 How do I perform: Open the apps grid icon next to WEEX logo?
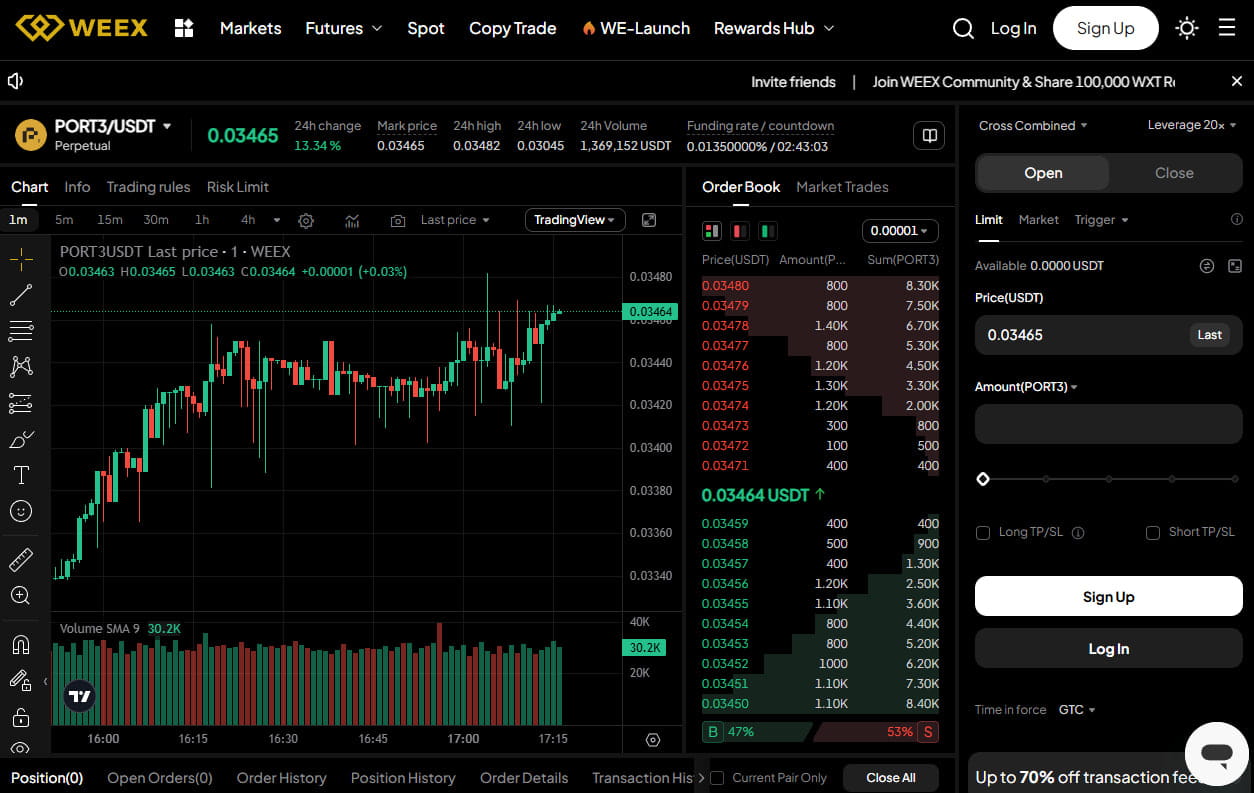tap(184, 28)
